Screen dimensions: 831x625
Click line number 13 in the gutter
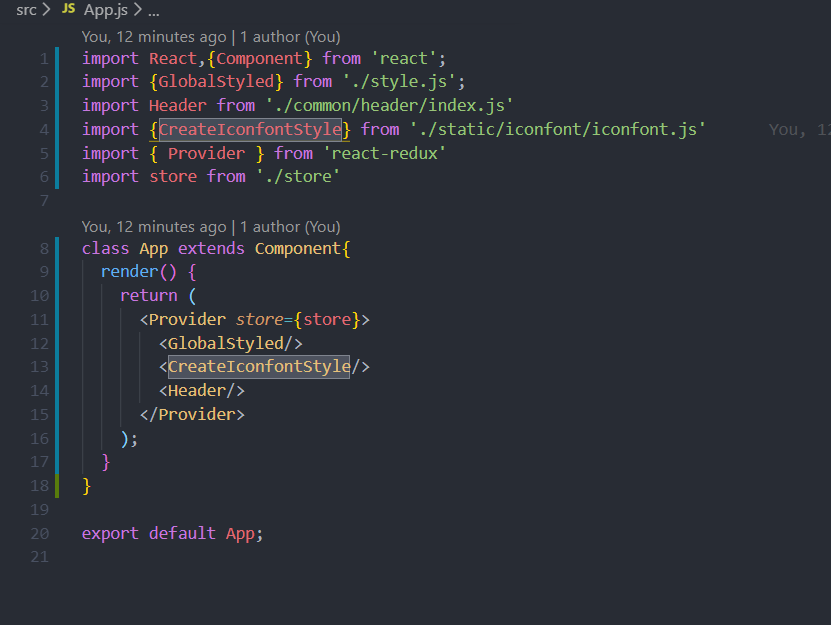[39, 366]
